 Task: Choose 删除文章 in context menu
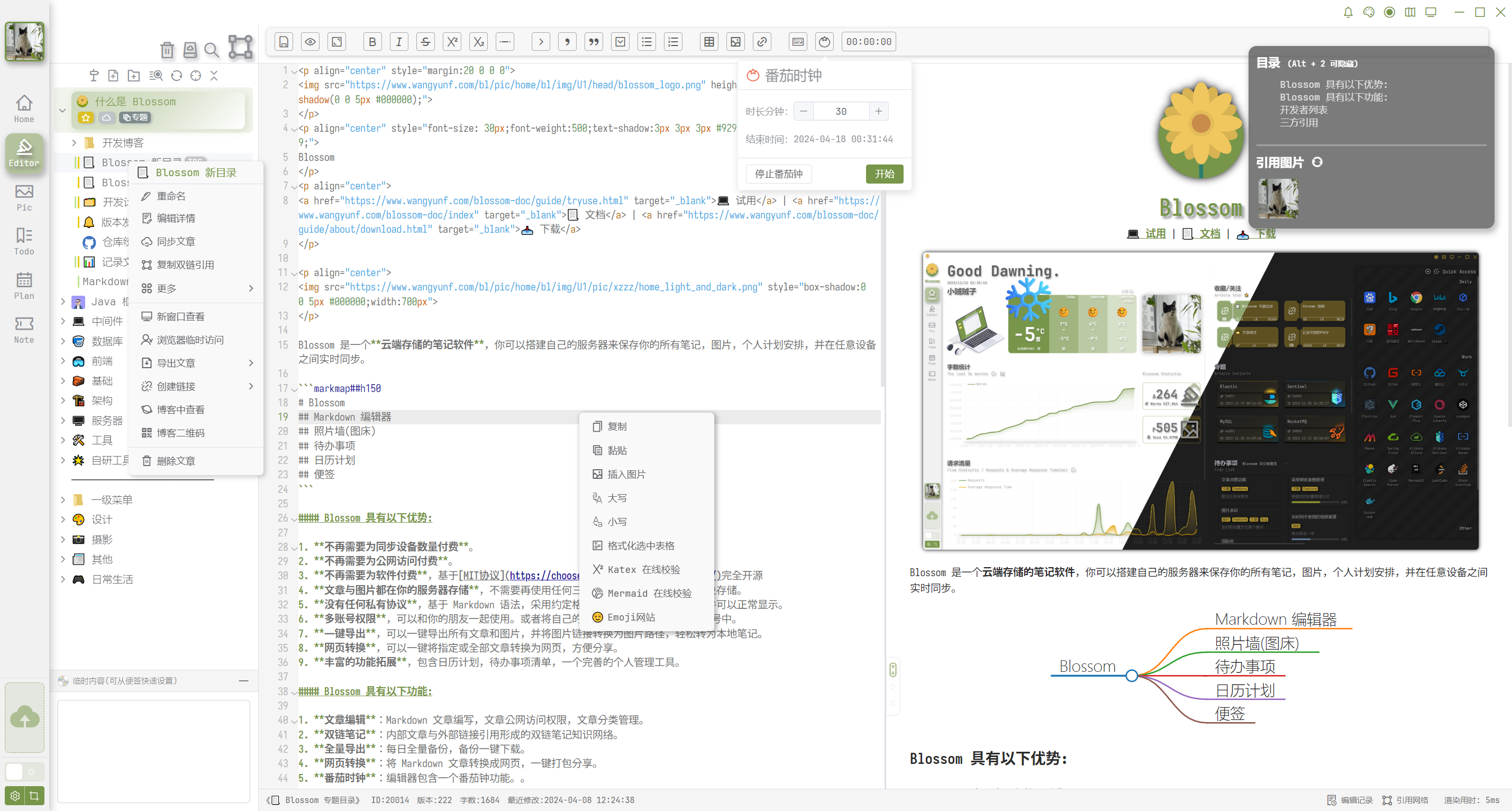point(176,461)
